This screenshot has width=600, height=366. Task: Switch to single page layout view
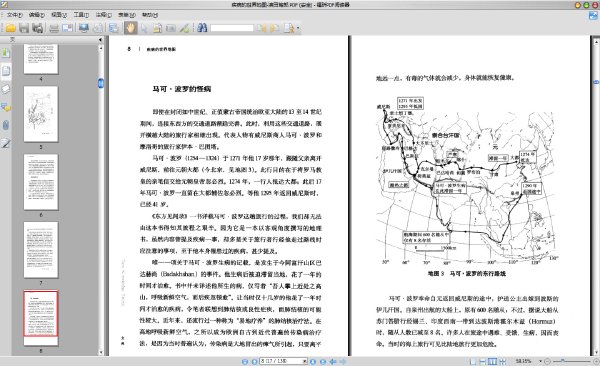point(473,361)
